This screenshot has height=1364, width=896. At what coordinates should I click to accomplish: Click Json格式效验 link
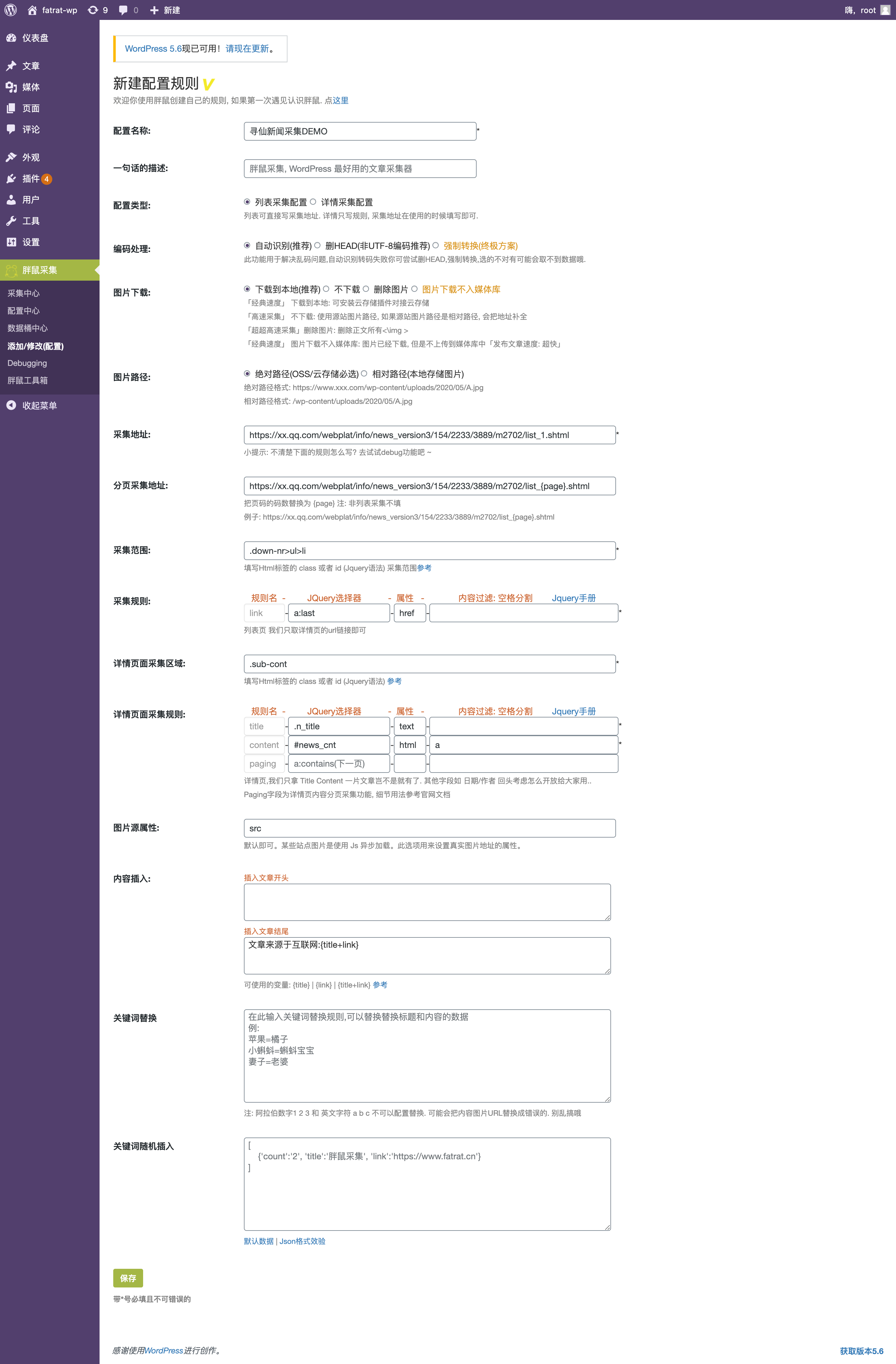(x=302, y=1241)
